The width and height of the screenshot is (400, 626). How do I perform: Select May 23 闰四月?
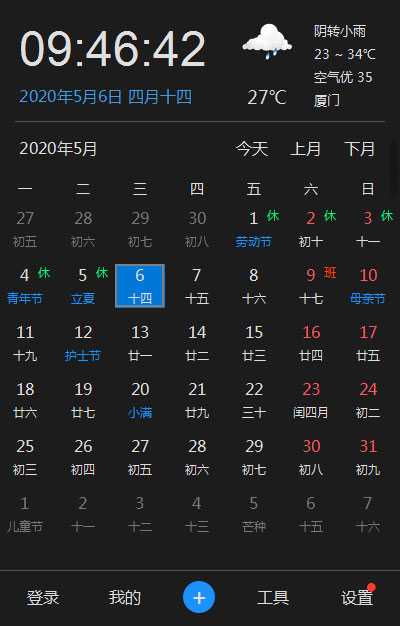click(311, 400)
